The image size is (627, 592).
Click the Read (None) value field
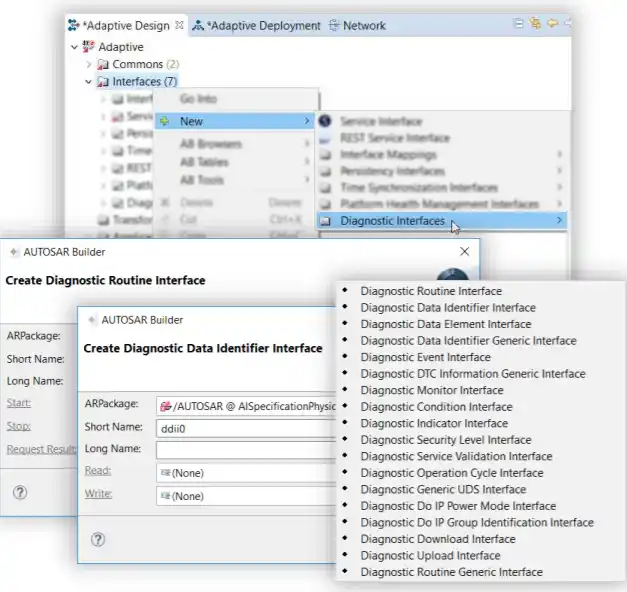(x=246, y=473)
